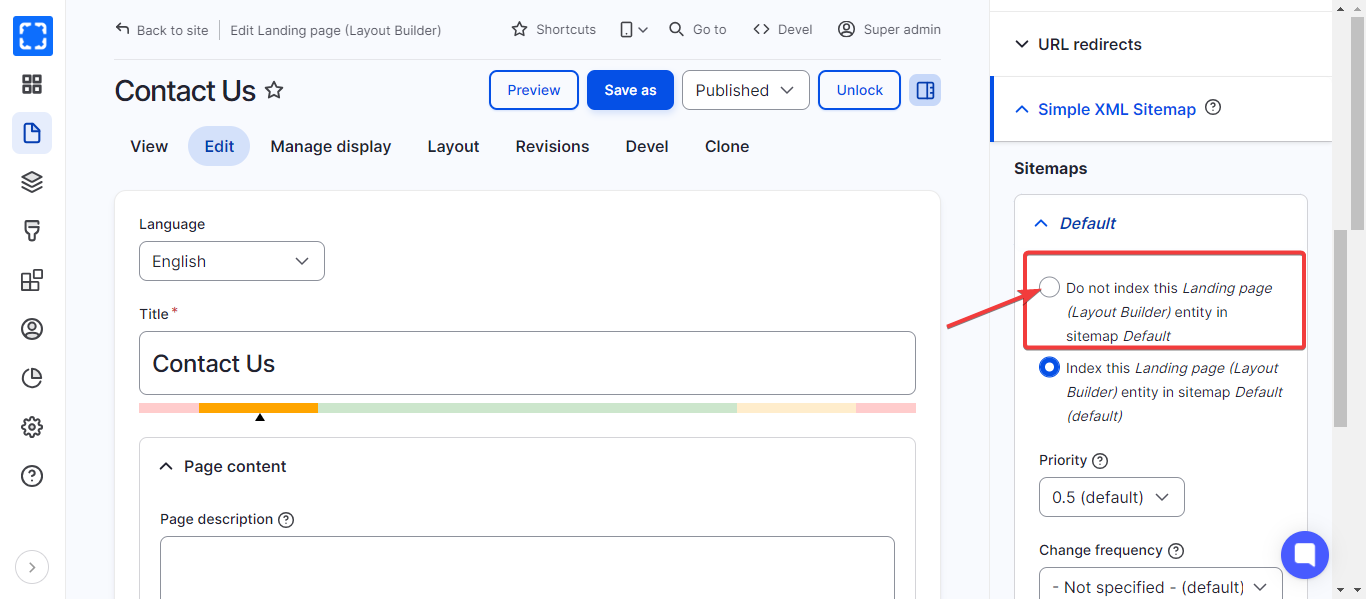Open the Content page icon in sidebar
The width and height of the screenshot is (1366, 599).
tap(32, 133)
